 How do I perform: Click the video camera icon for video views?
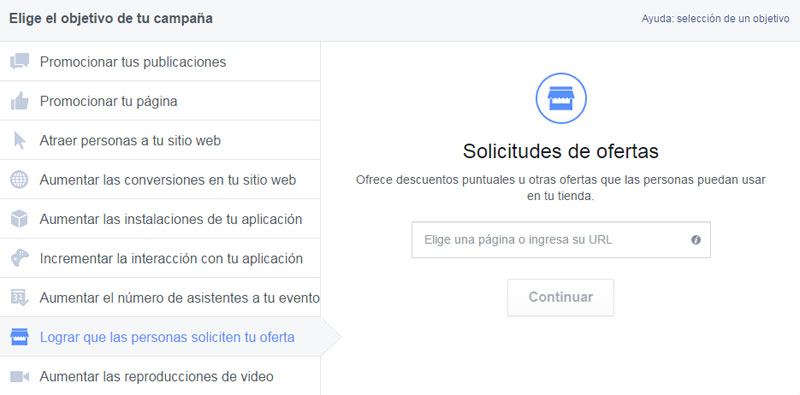[x=19, y=377]
